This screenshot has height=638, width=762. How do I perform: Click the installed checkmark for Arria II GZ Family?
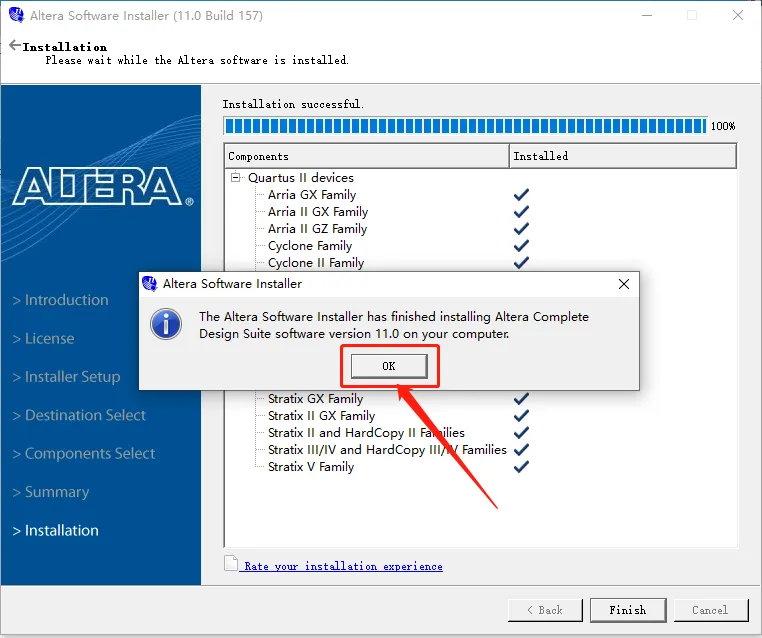point(521,229)
